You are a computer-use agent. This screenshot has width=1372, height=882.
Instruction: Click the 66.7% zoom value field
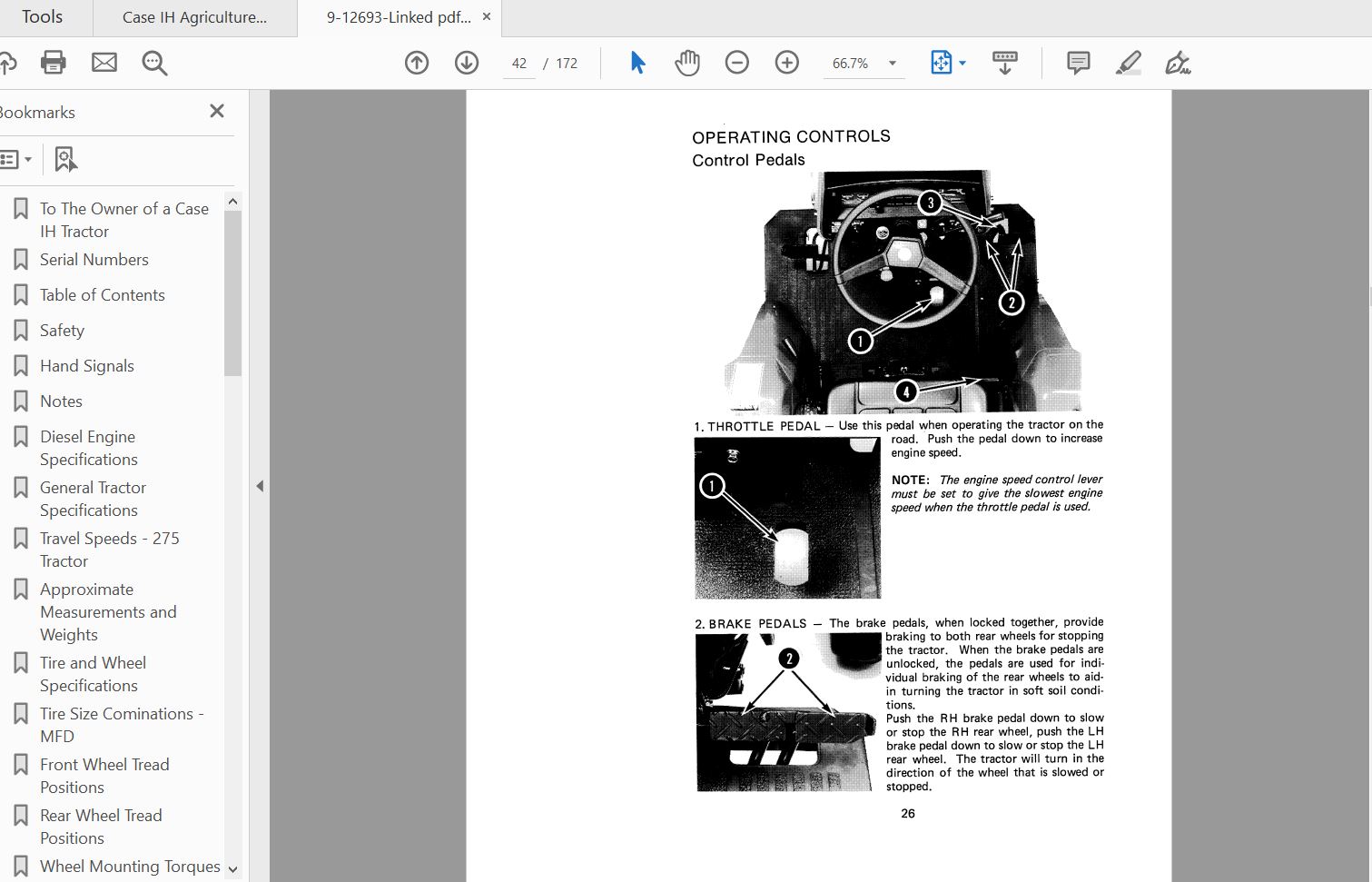tap(851, 64)
